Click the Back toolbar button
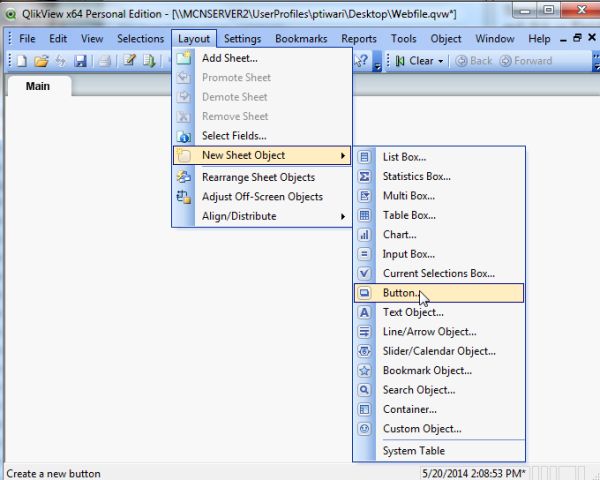Screen dimensions: 600x480 [474, 61]
